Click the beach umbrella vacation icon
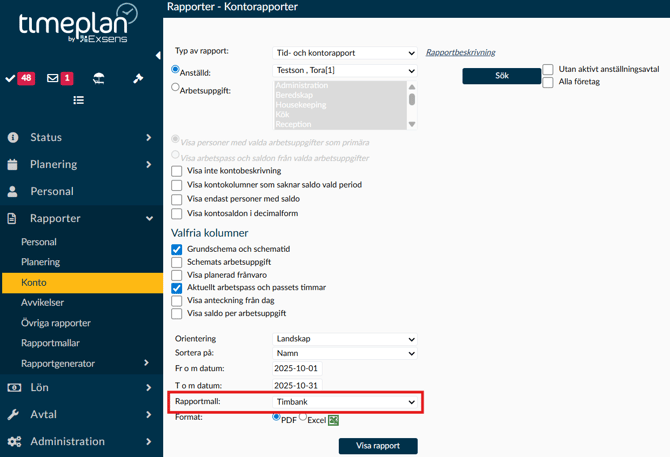 point(98,78)
